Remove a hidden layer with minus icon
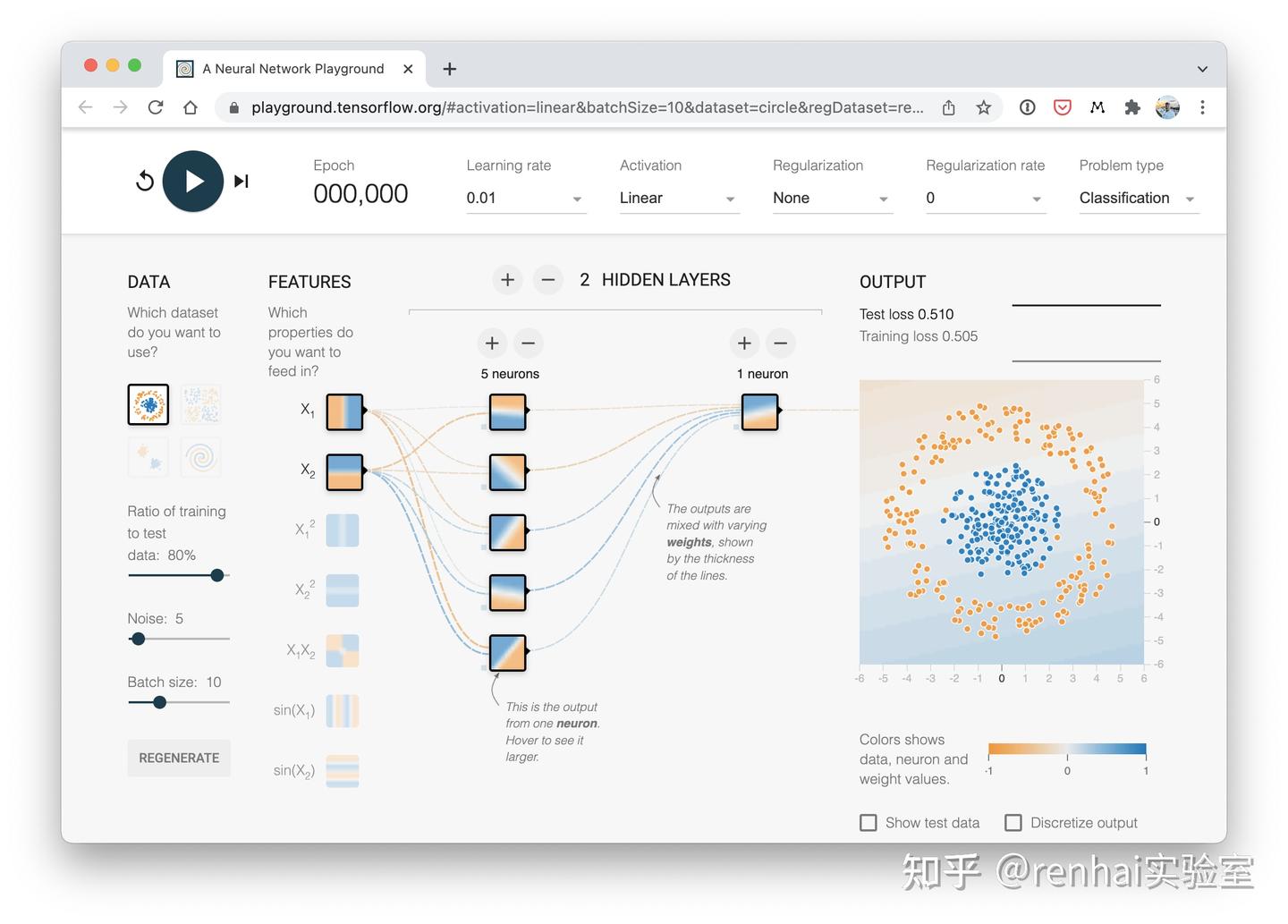This screenshot has height=924, width=1288. (548, 280)
